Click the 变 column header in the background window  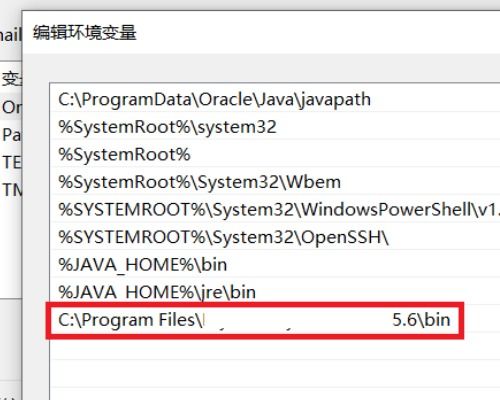tap(11, 79)
